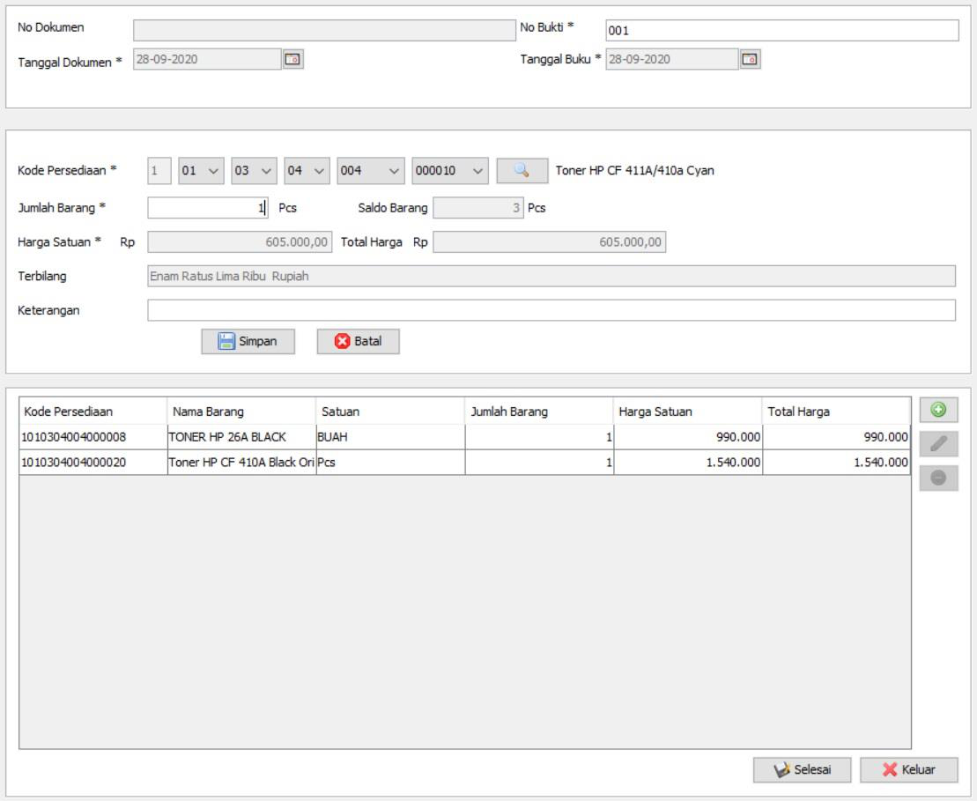Expand the 01 code dropdown
Viewport: 977px width, 801px height.
201,171
